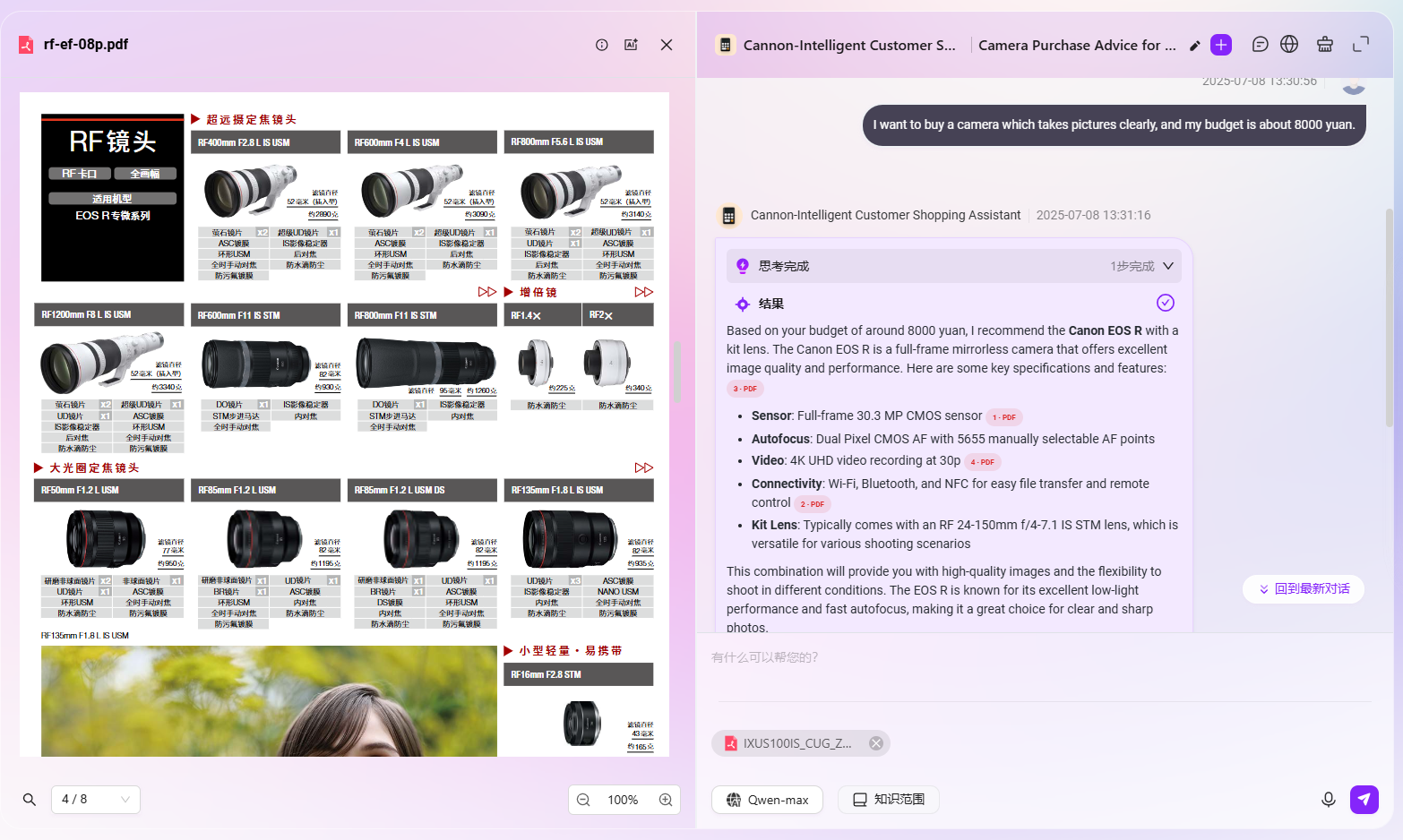The width and height of the screenshot is (1403, 840).
Task: Click the RF600mm F11 IS STM header
Action: 266,315
